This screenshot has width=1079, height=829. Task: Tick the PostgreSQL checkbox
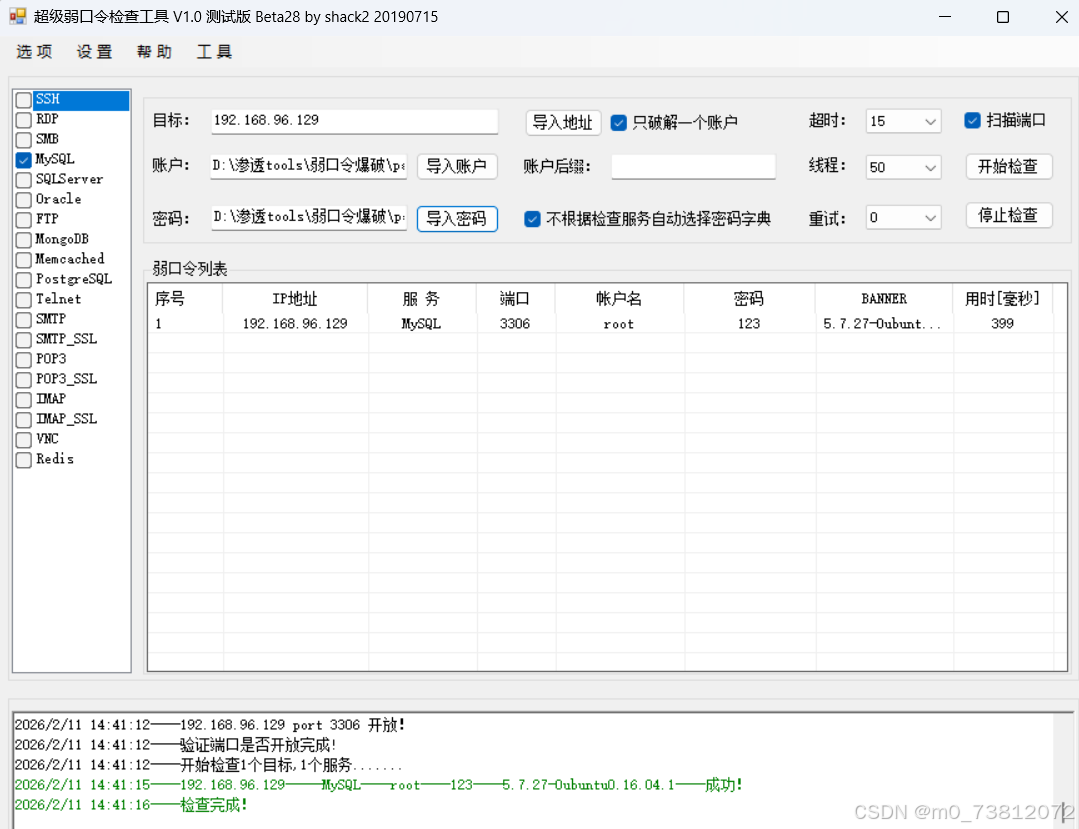tap(23, 279)
